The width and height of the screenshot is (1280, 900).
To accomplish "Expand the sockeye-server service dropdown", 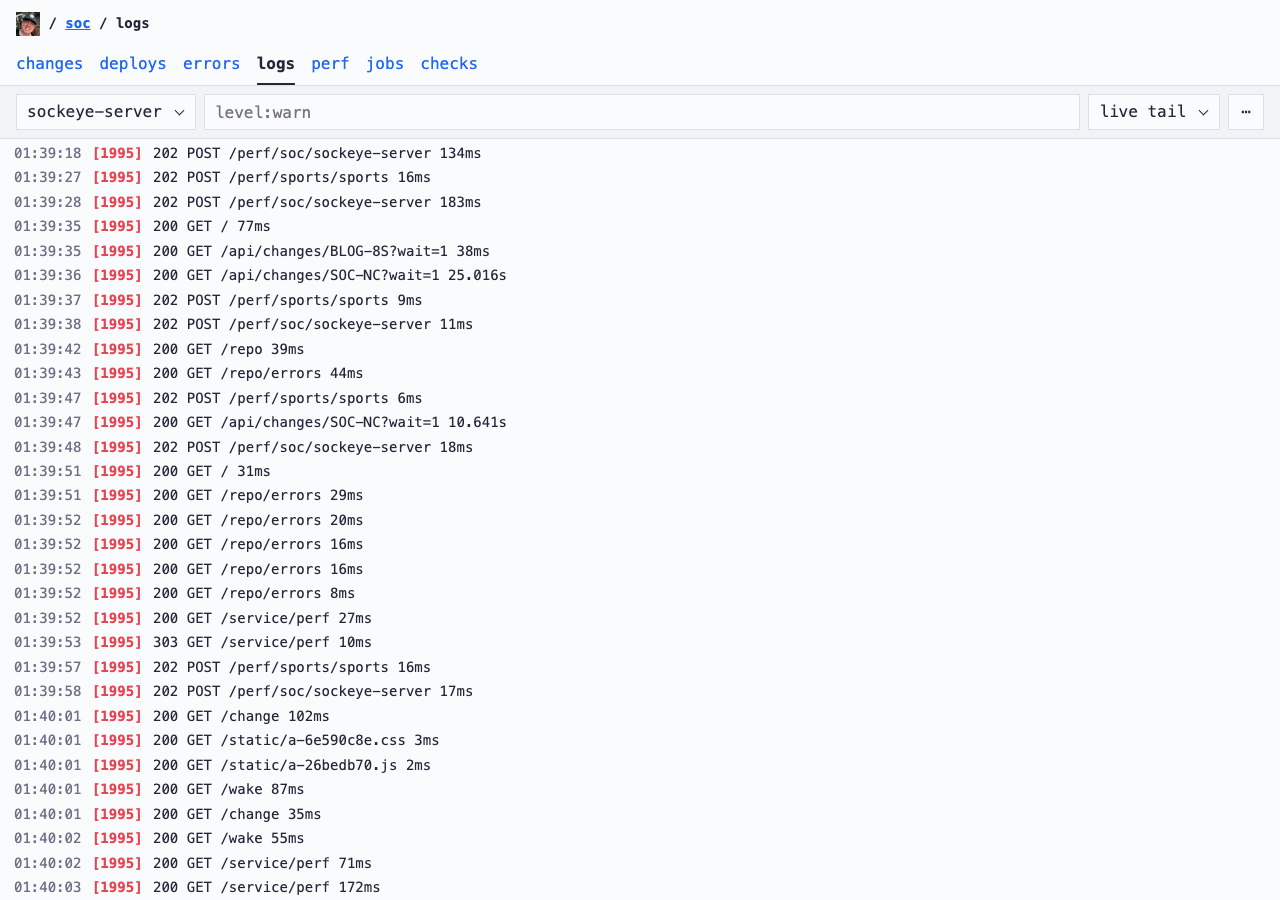I will (106, 112).
